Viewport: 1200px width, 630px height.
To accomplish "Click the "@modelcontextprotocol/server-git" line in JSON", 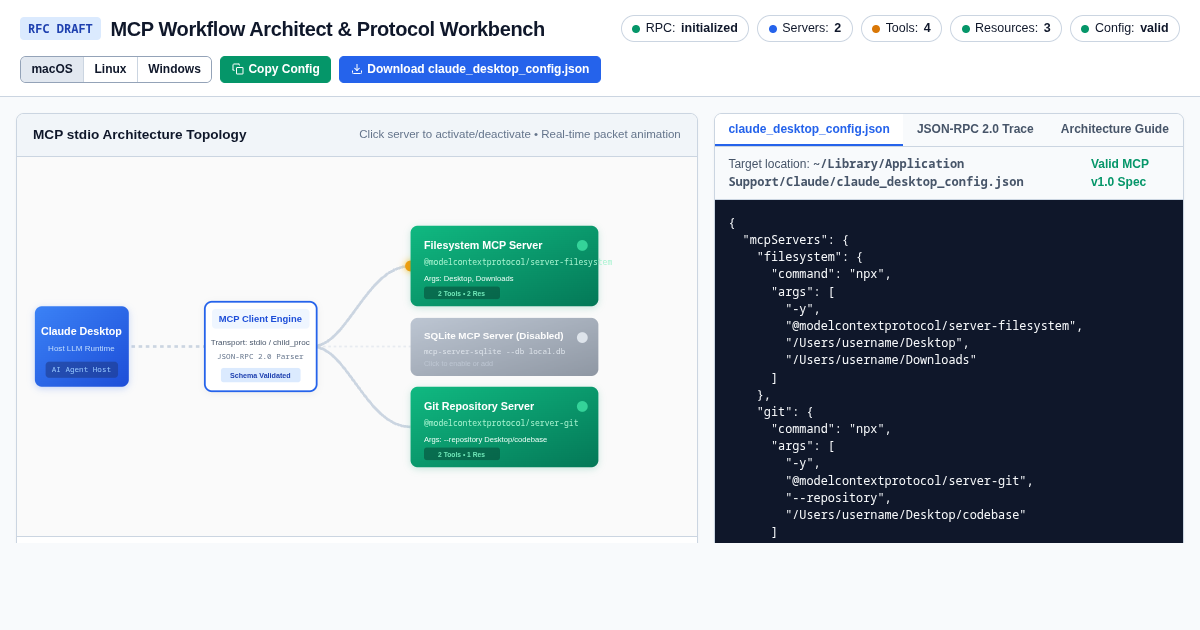I will click(909, 481).
